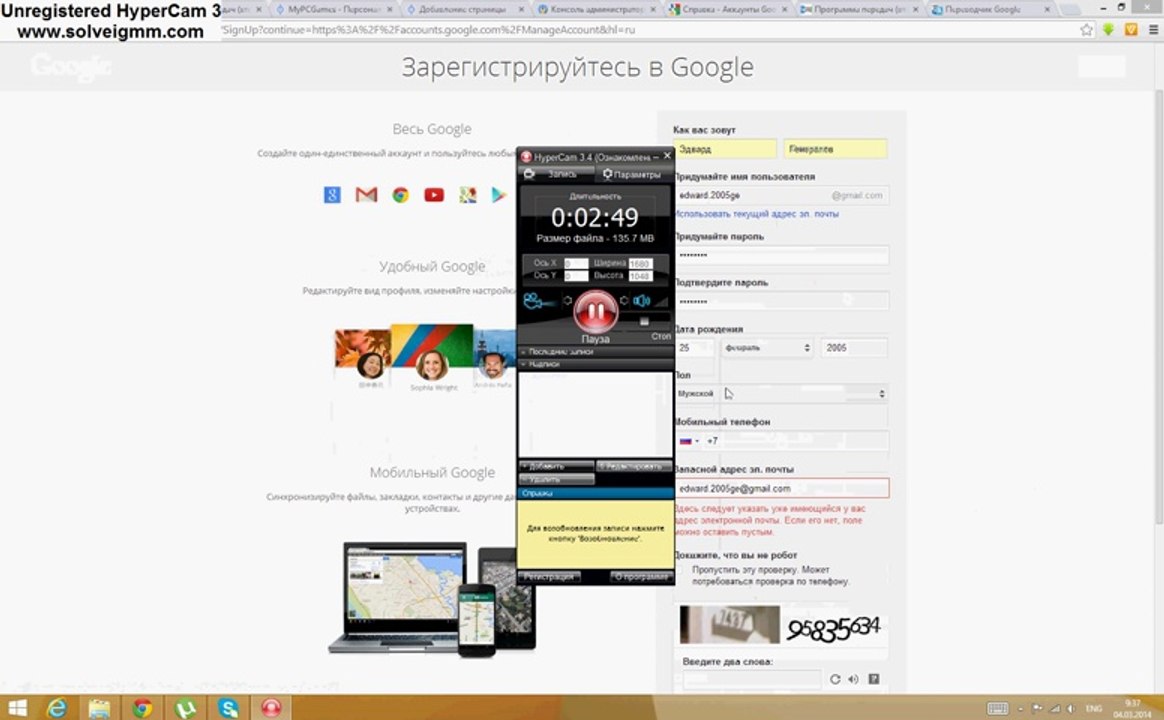Collapse the Надписи section in HyperCam

(595, 364)
